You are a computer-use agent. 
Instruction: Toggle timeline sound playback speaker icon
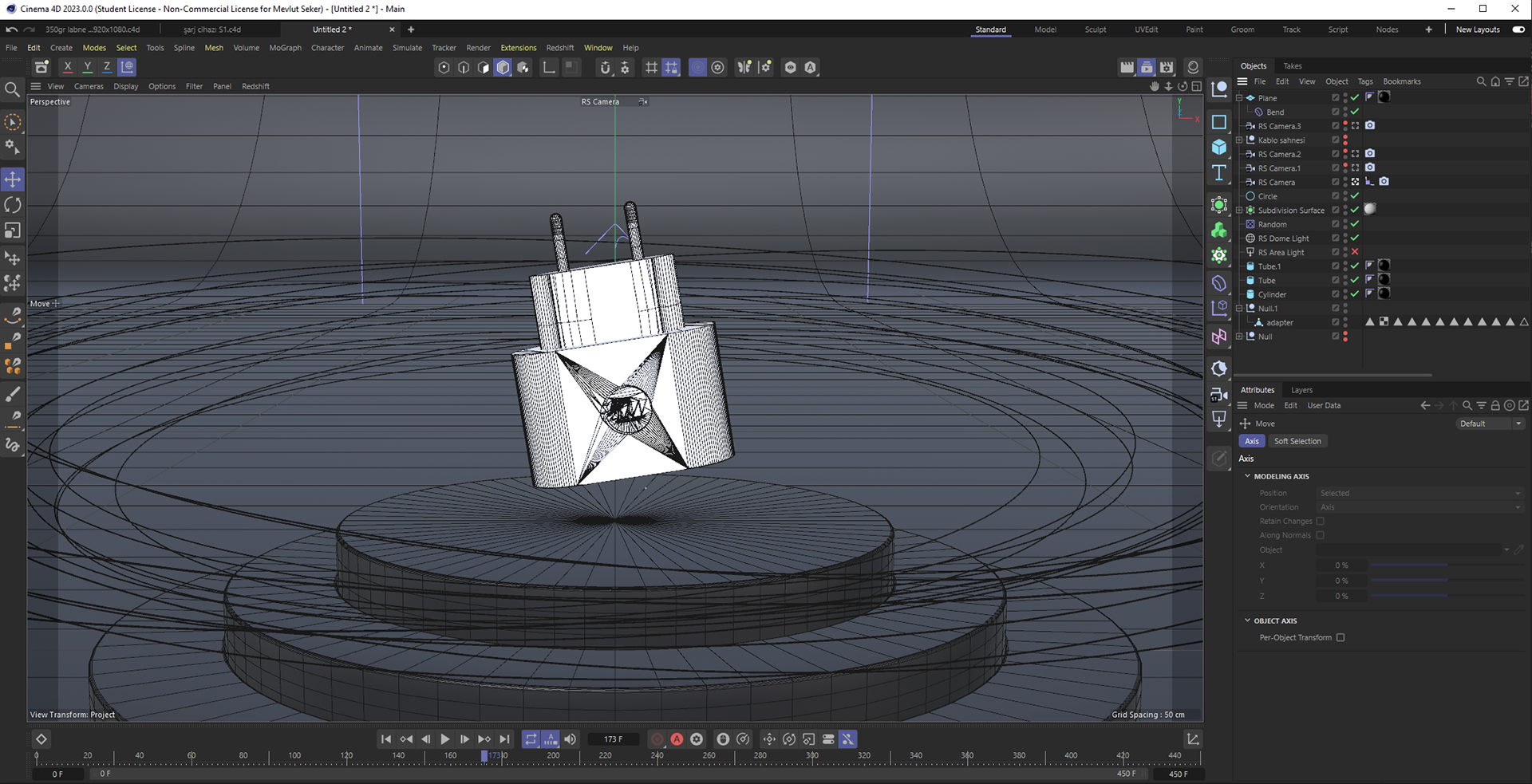[x=570, y=739]
